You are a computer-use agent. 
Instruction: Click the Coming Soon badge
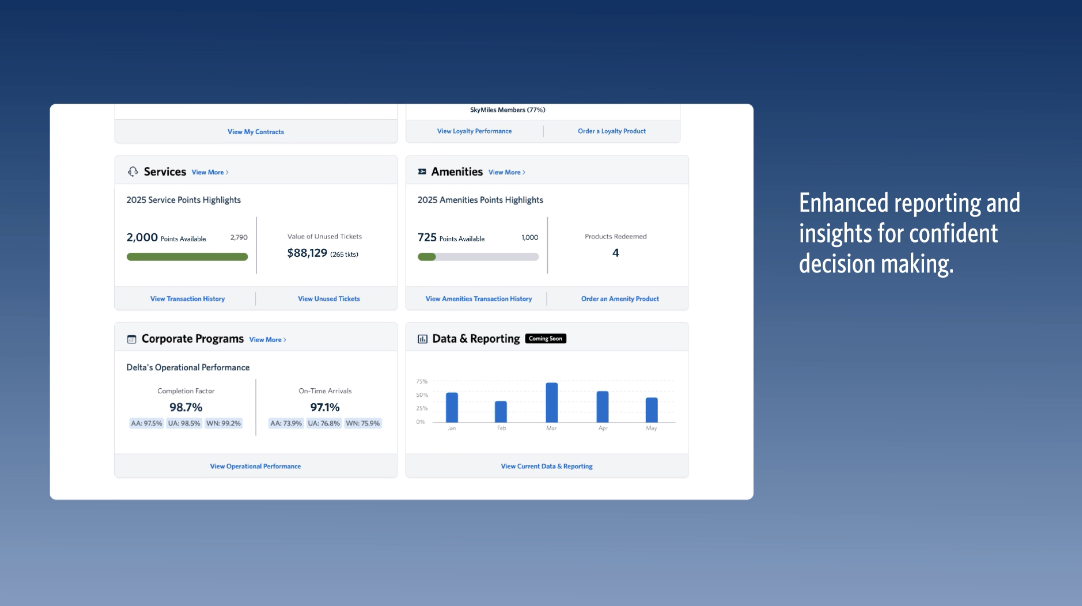(546, 339)
